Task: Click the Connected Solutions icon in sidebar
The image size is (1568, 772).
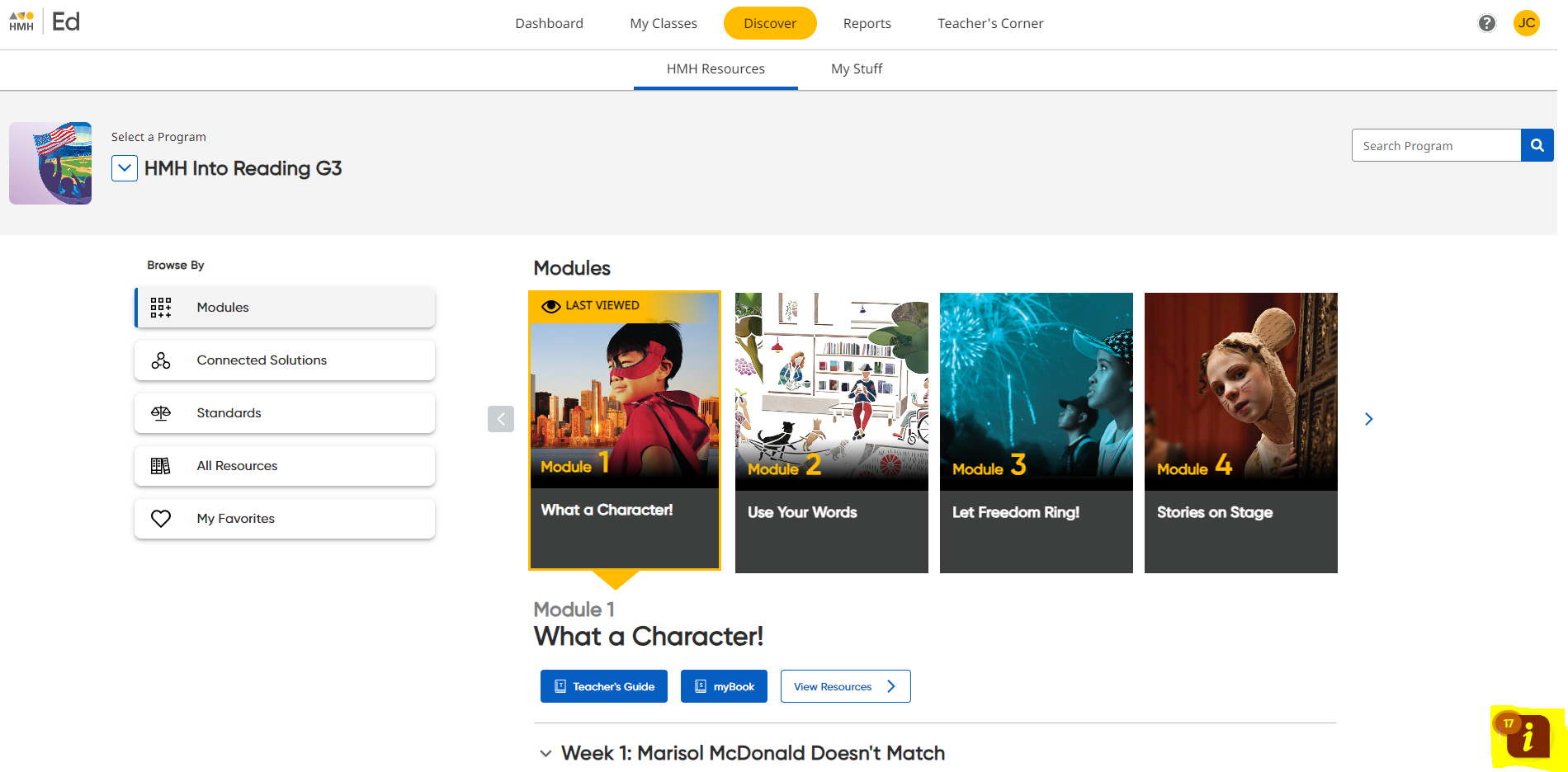Action: 161,360
